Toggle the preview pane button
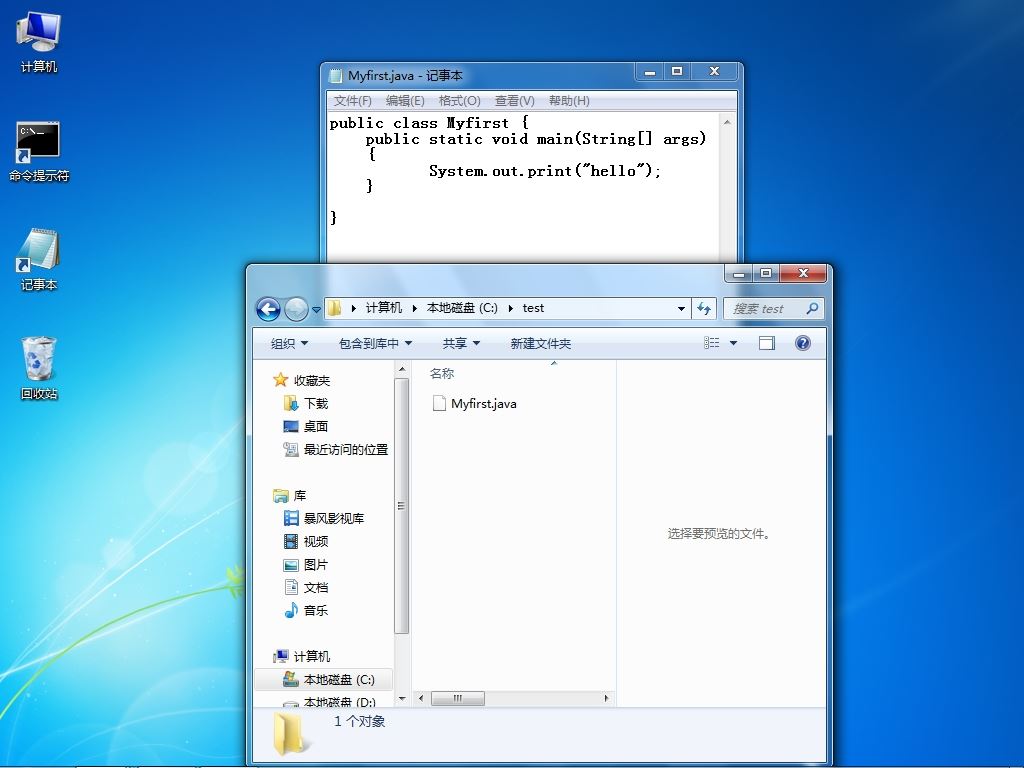 pyautogui.click(x=767, y=343)
